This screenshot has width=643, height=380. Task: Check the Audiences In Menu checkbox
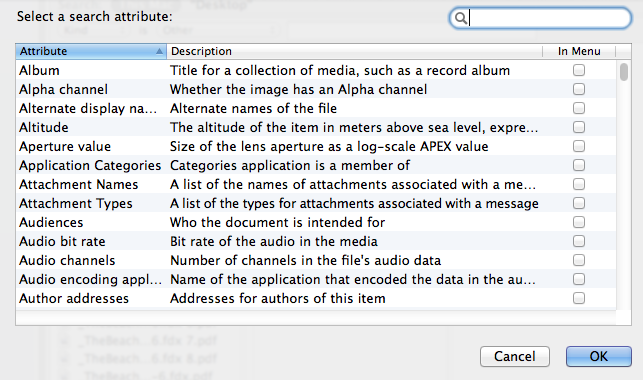click(579, 222)
